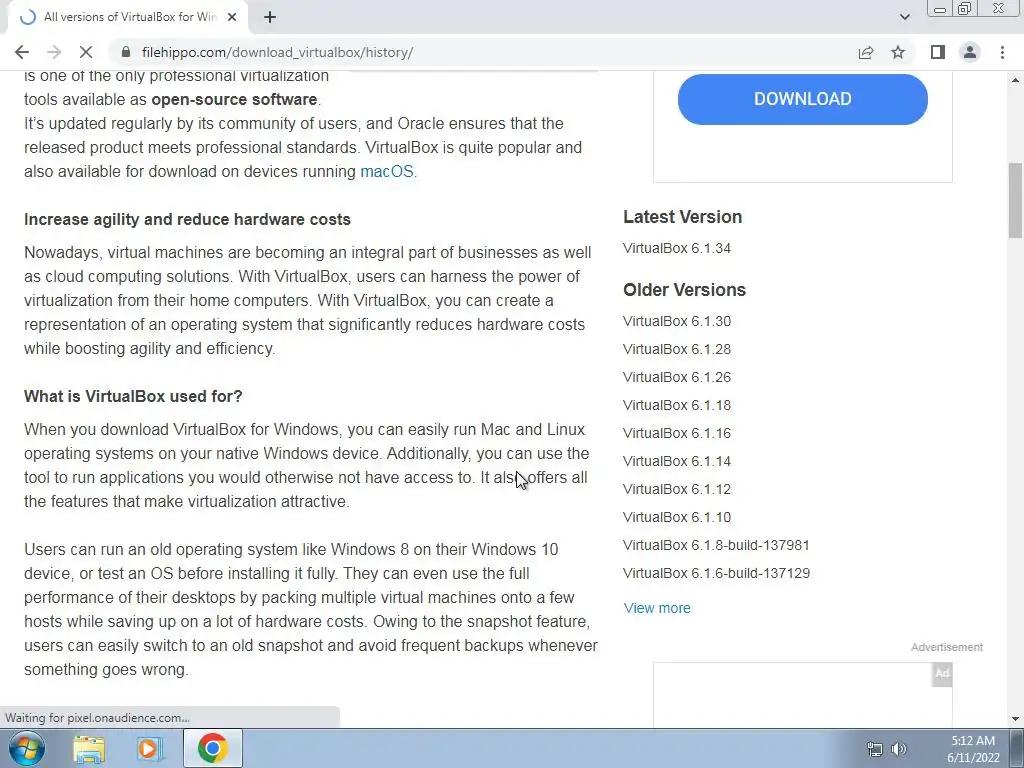This screenshot has width=1024, height=768.
Task: Close the VirtualBox versions tab
Action: (231, 17)
